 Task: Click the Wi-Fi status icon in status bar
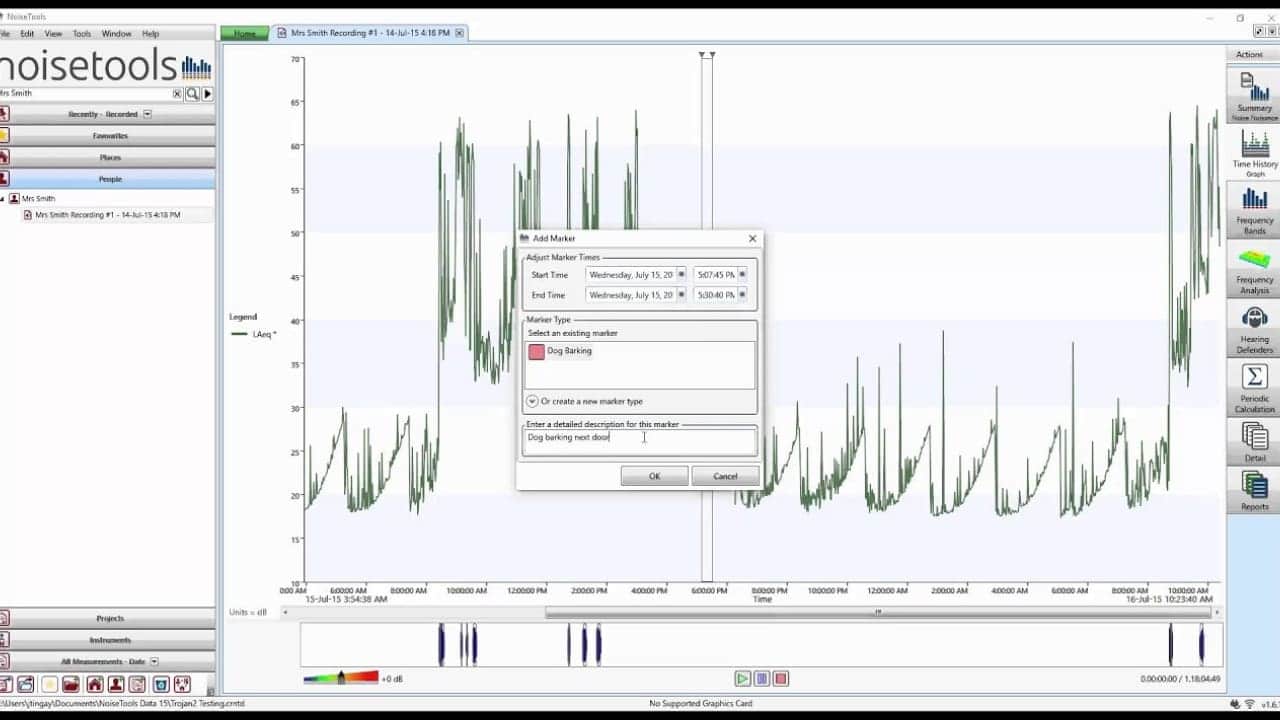[1249, 705]
